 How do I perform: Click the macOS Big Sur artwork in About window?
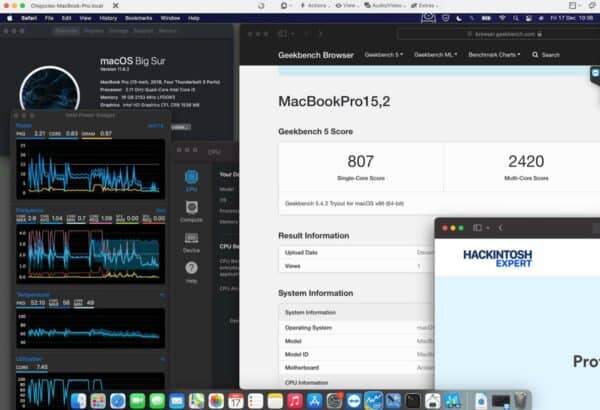50,90
